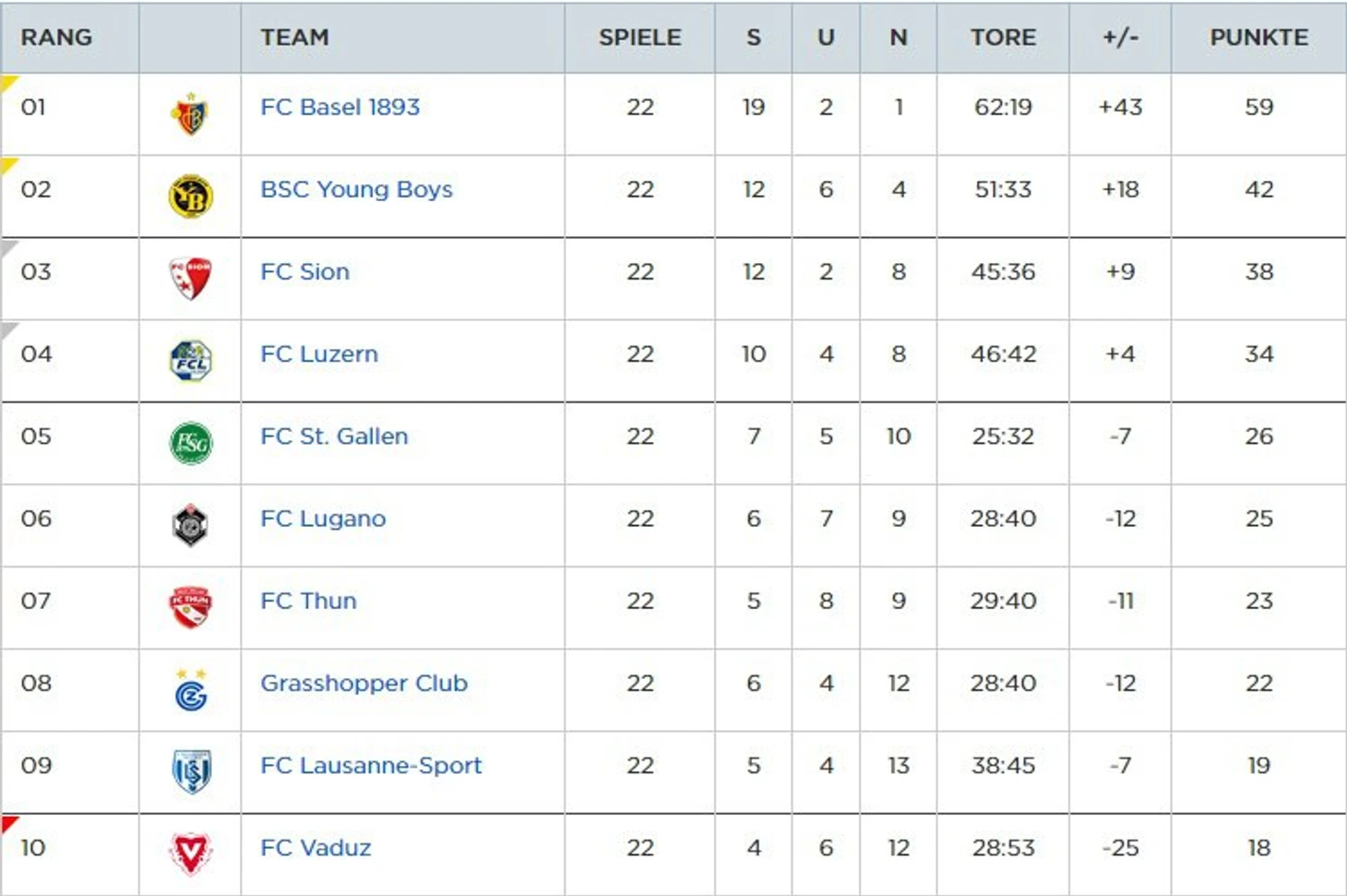
Task: Click the FC Basel 1893 club crest
Action: click(190, 114)
